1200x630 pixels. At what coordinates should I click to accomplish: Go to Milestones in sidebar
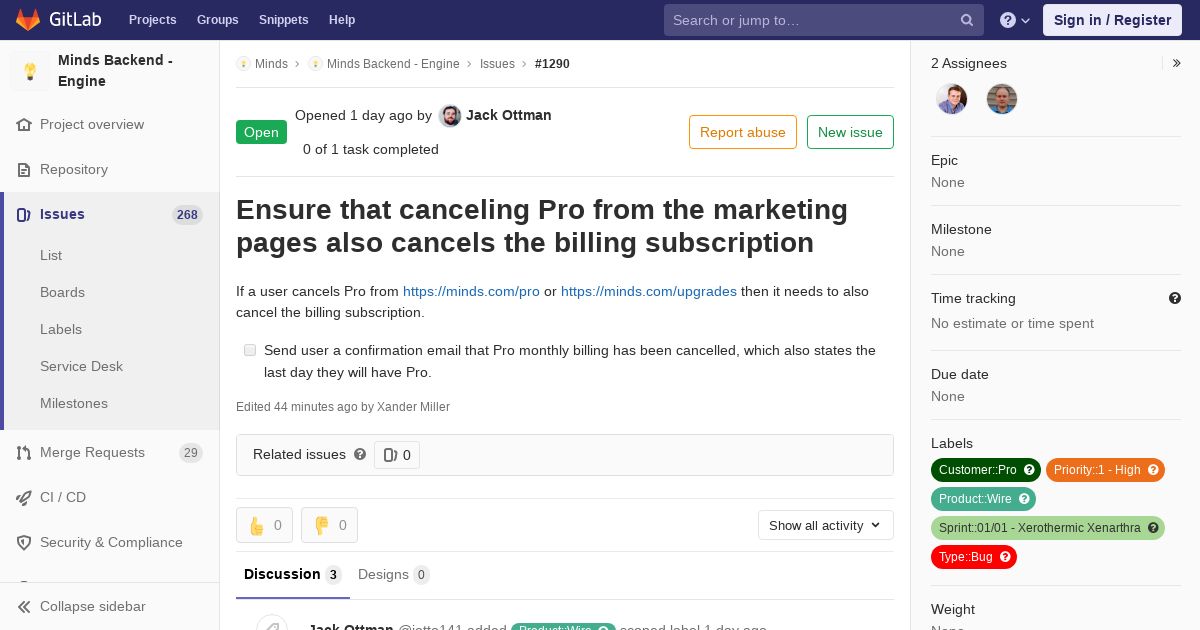tap(74, 403)
